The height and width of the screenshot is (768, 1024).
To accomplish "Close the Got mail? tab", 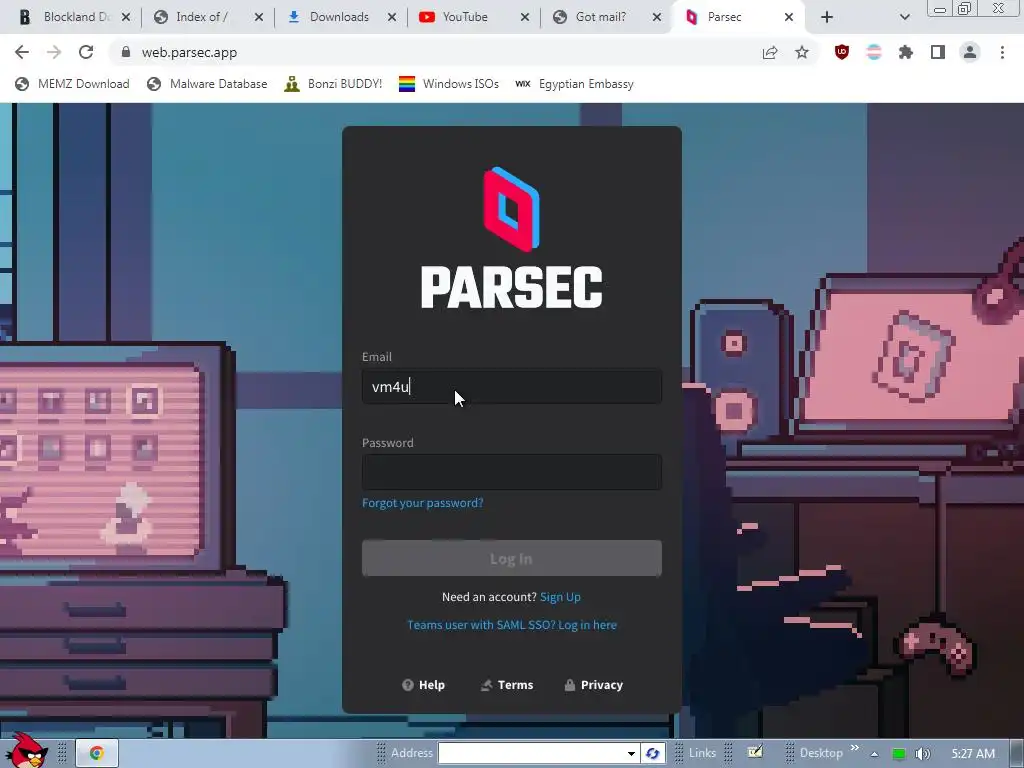I will (658, 17).
